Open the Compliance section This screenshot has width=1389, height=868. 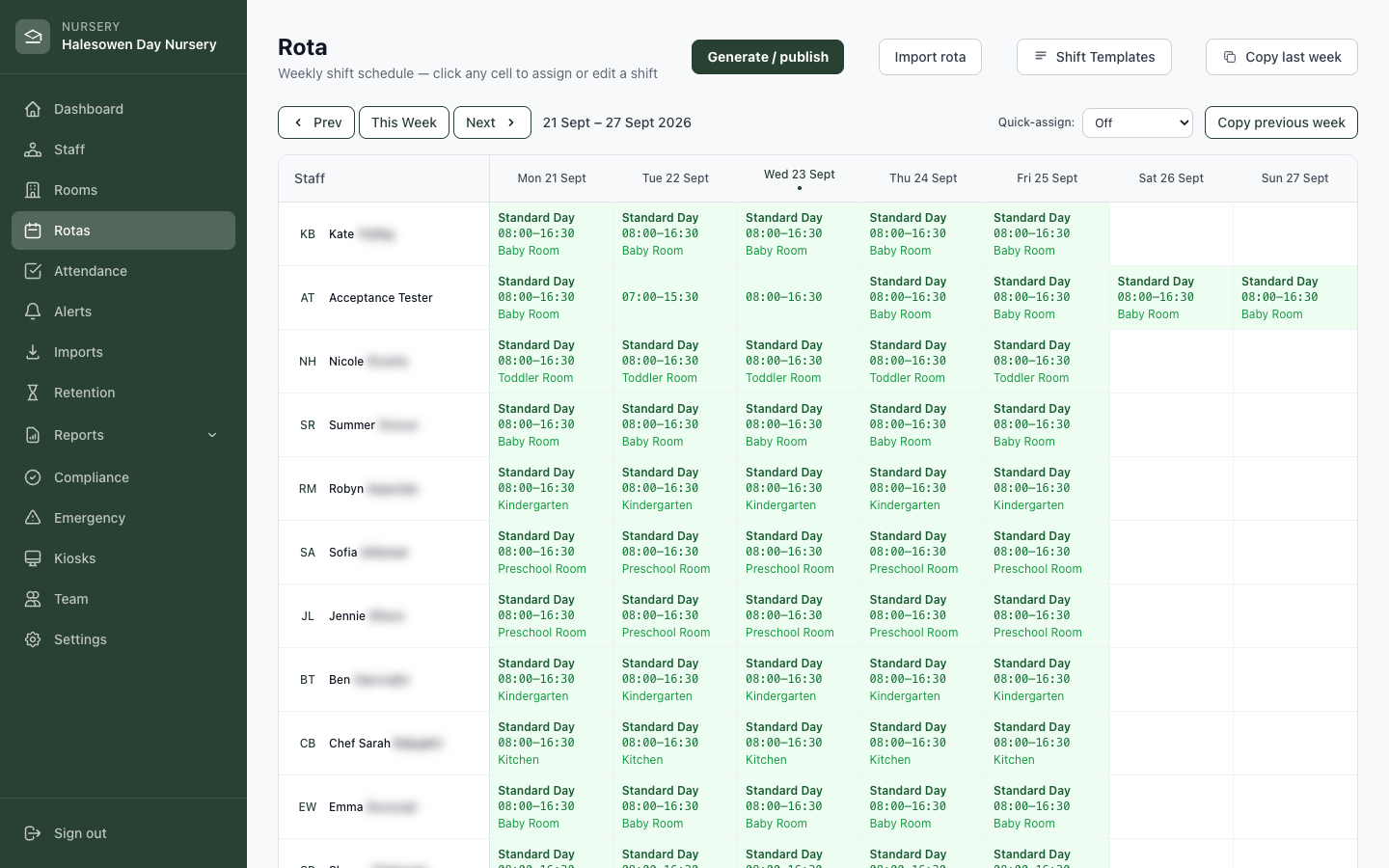[123, 477]
